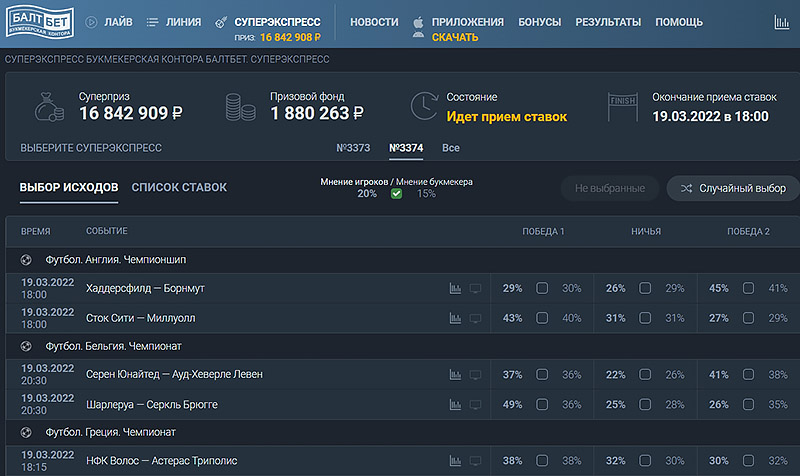
Task: Open broadcast monitor icon for Шарлеруа match
Action: pyautogui.click(x=475, y=405)
